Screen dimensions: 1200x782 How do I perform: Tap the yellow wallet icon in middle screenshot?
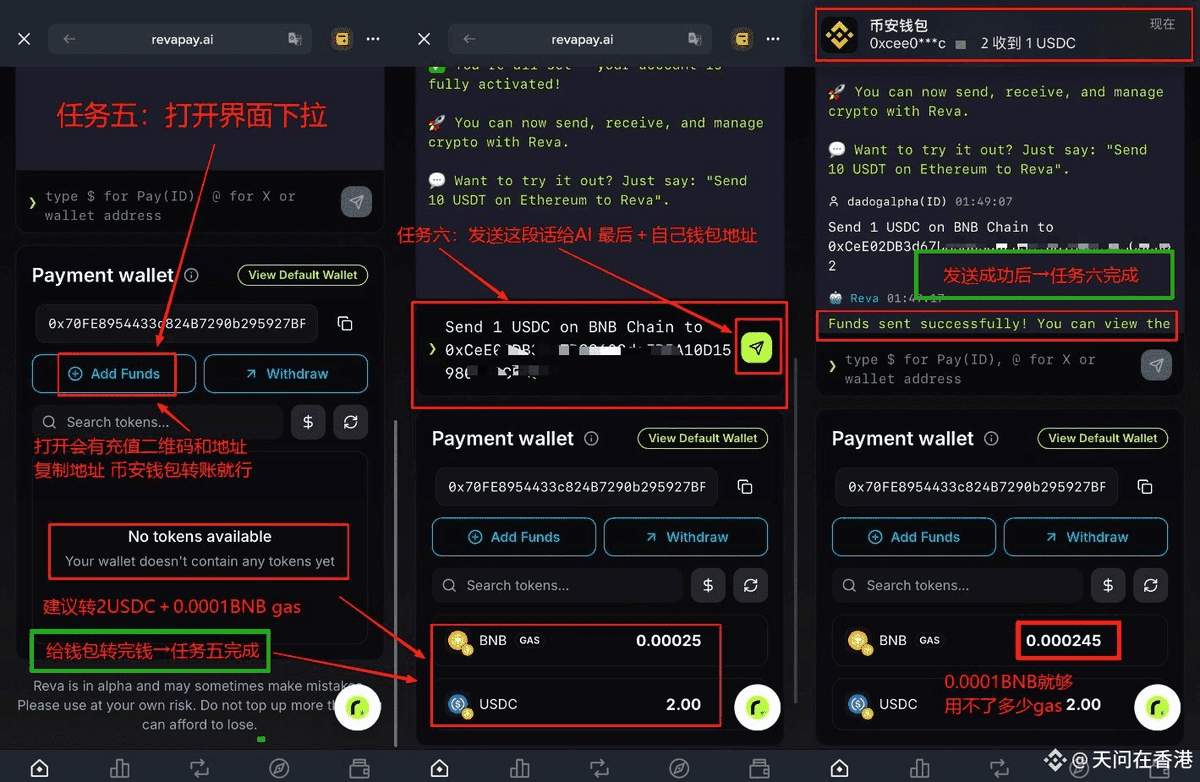[x=742, y=39]
